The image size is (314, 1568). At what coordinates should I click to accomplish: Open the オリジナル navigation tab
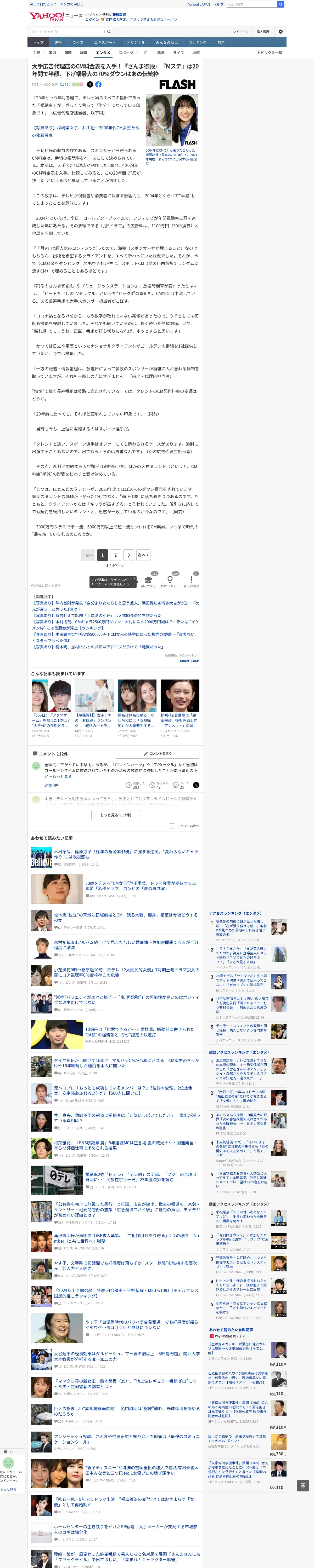click(x=136, y=43)
